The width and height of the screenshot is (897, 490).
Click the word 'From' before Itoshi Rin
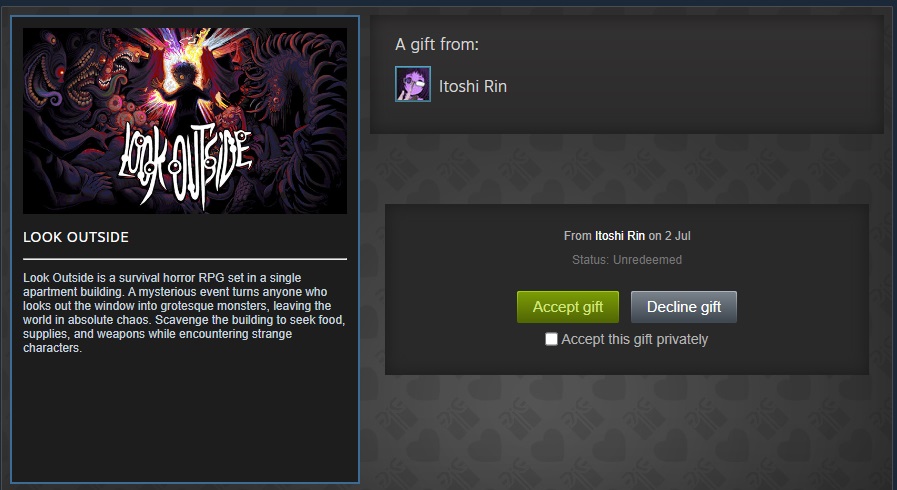click(x=577, y=236)
